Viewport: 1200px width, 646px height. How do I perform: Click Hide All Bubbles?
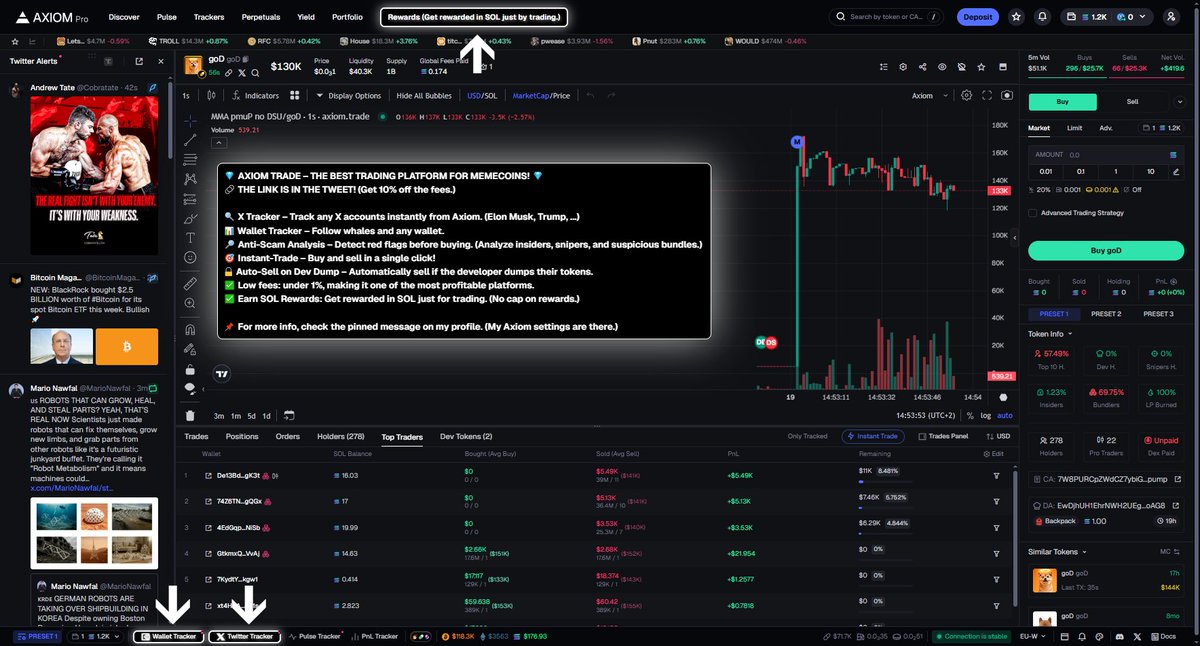point(423,96)
